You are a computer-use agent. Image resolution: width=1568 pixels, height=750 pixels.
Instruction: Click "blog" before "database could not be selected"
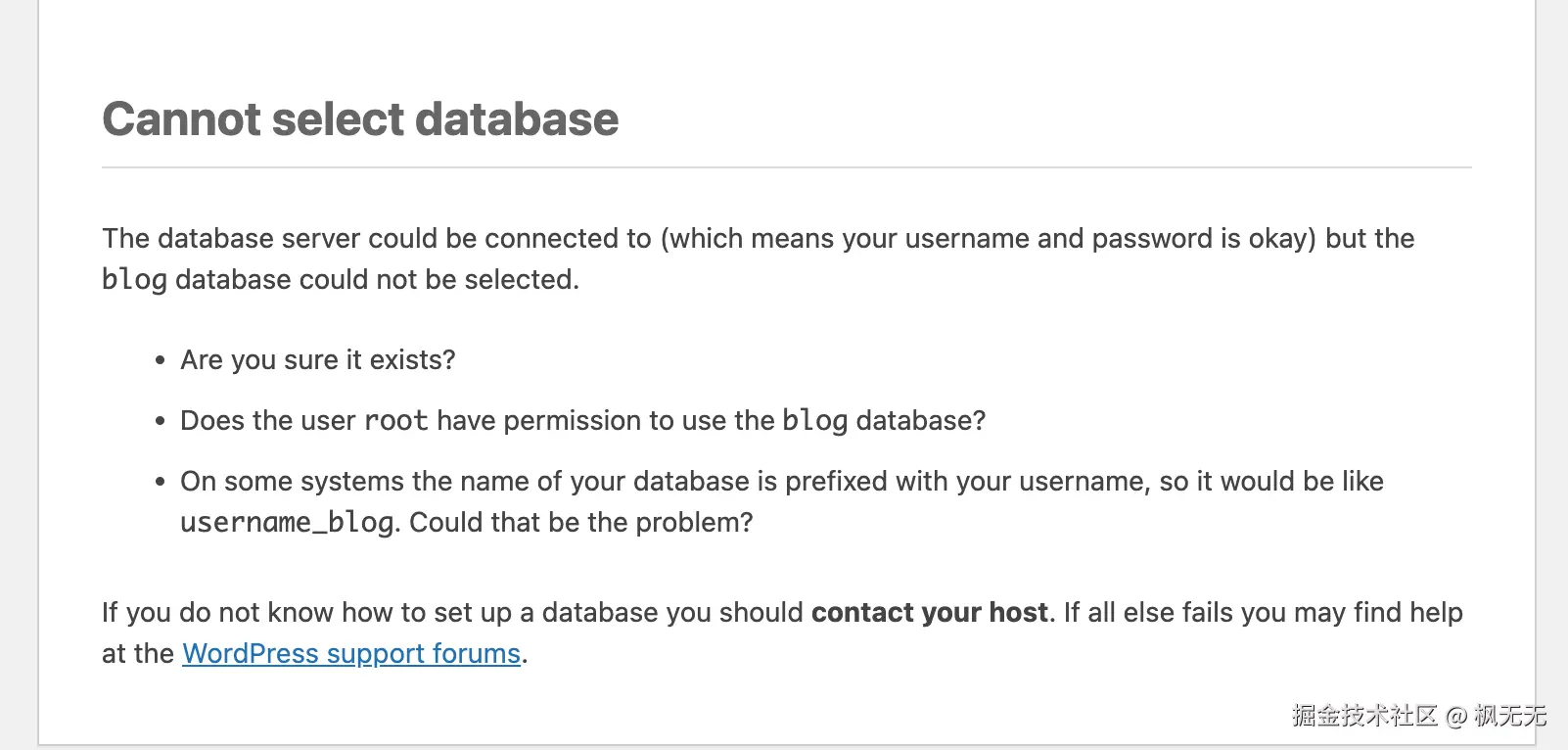tap(134, 280)
